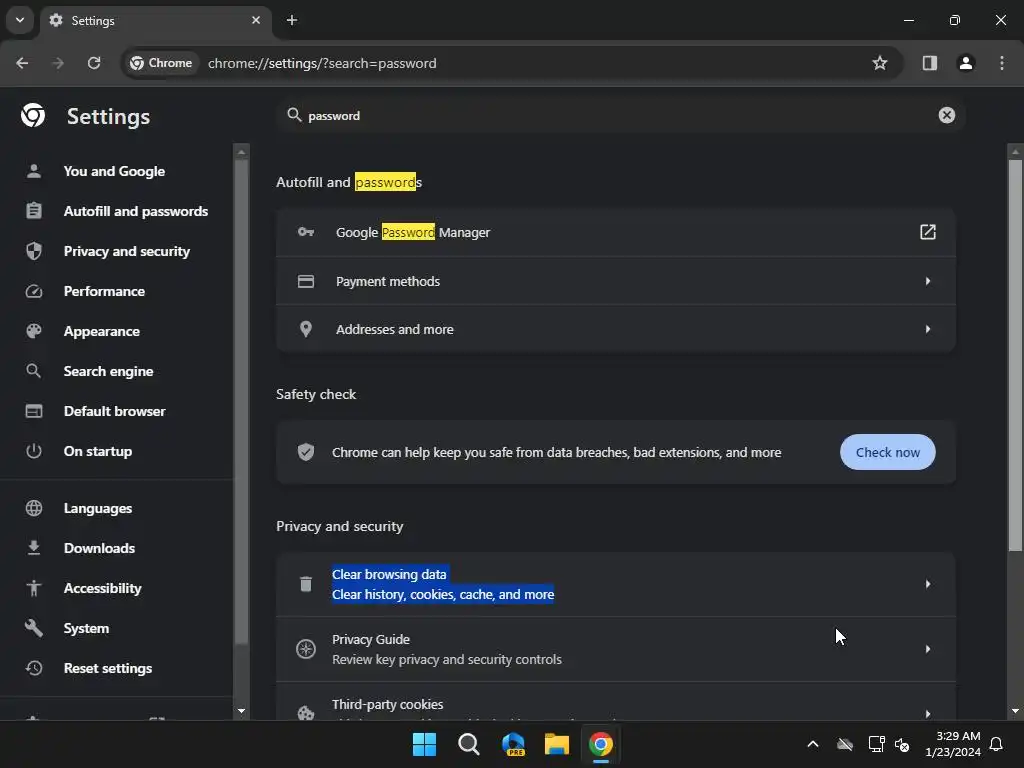Click the power icon beside On startup

[x=34, y=451]
